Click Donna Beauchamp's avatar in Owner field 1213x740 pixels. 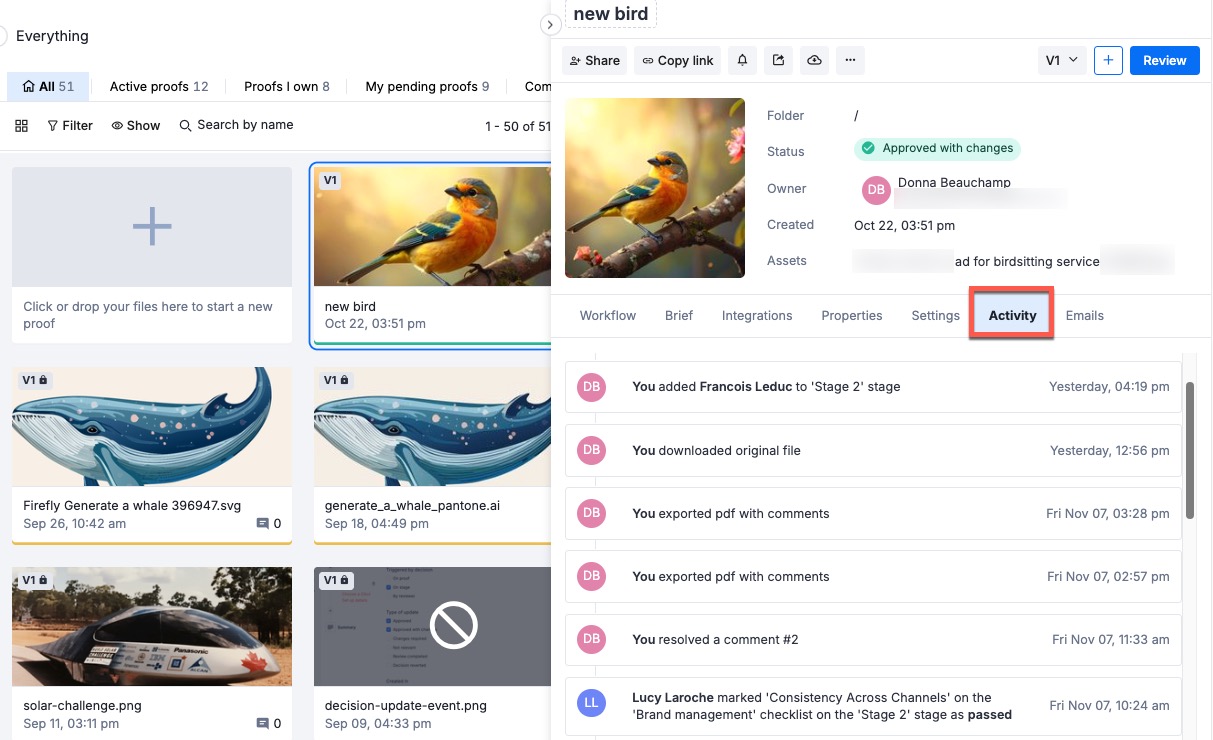(876, 189)
